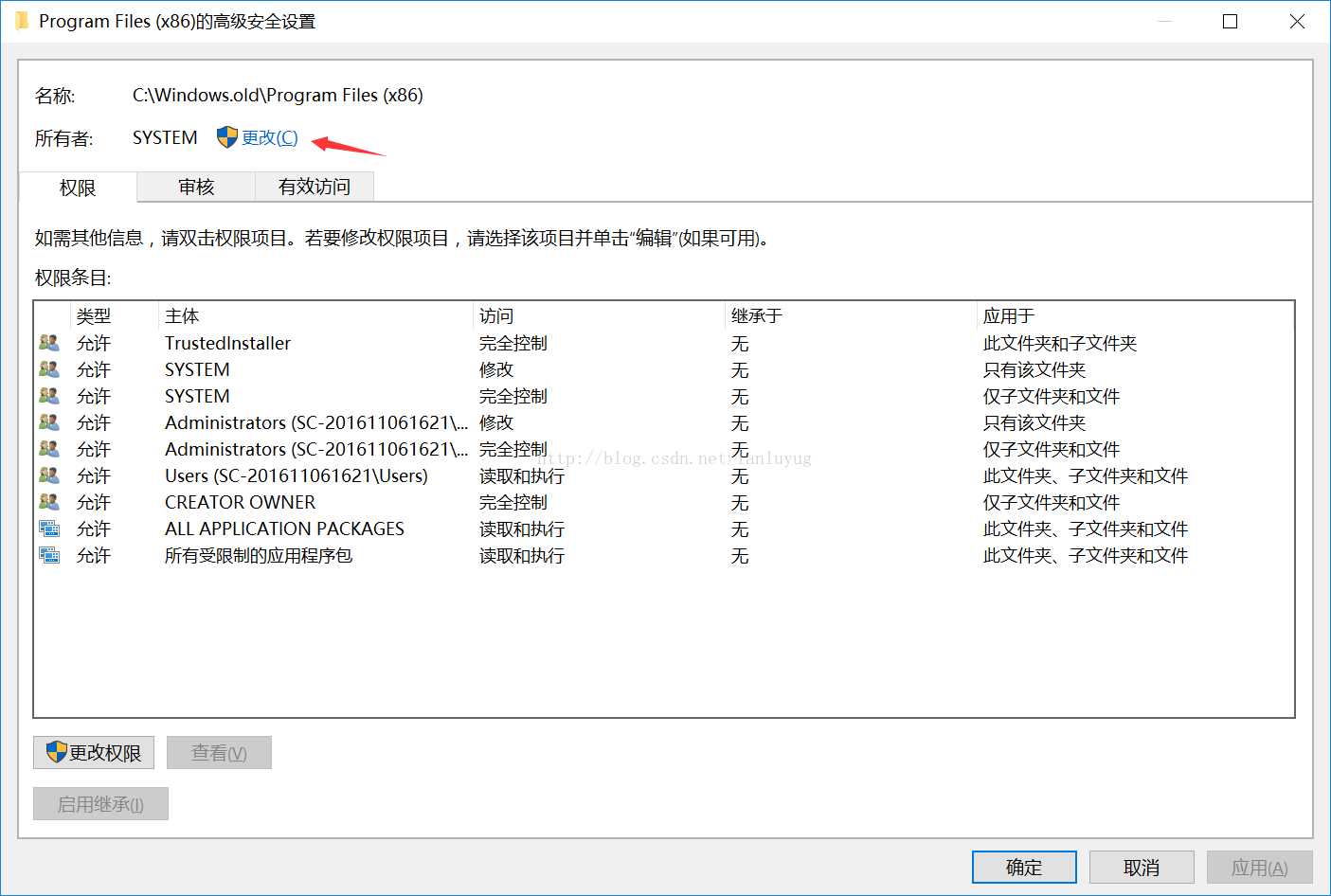This screenshot has height=896, width=1331.
Task: Sort by the 类型 column header
Action: [114, 315]
